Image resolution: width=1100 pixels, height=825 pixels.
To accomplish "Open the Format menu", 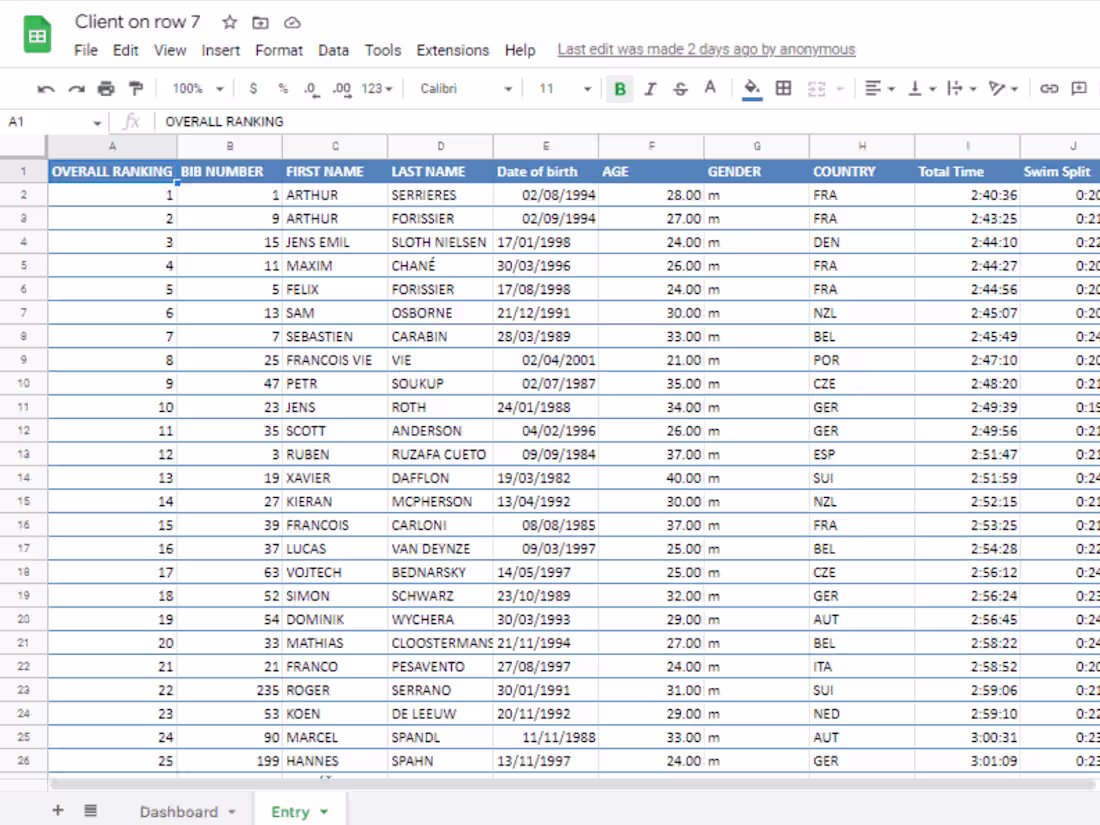I will click(x=279, y=51).
